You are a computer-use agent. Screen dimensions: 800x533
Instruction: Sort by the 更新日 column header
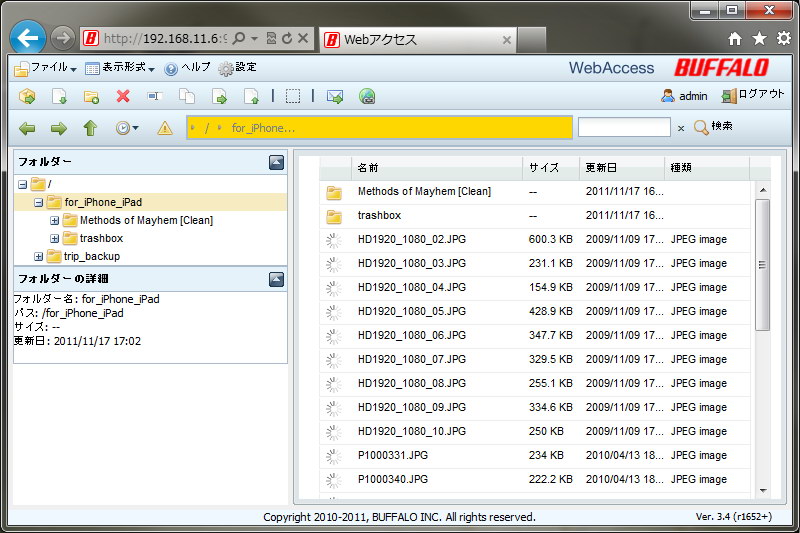(622, 168)
